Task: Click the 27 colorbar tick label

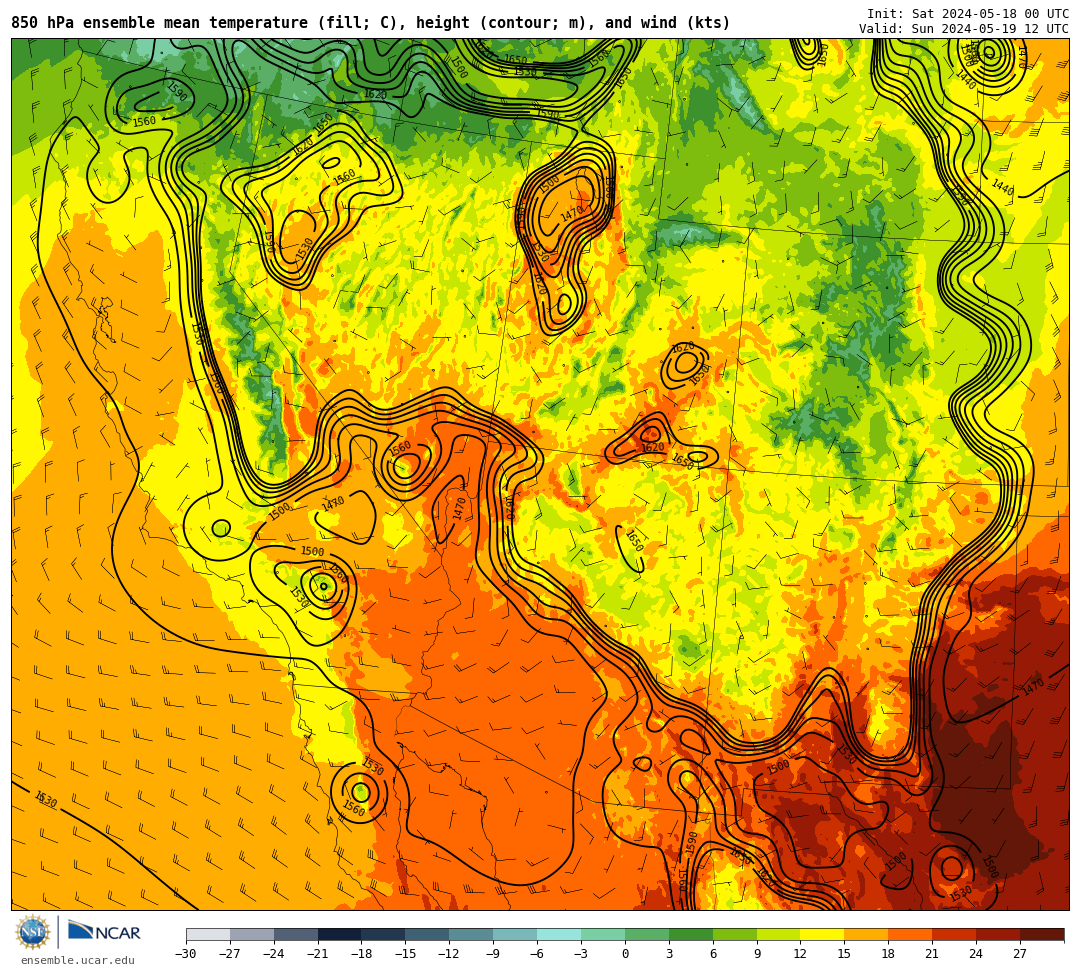Action: [1020, 954]
